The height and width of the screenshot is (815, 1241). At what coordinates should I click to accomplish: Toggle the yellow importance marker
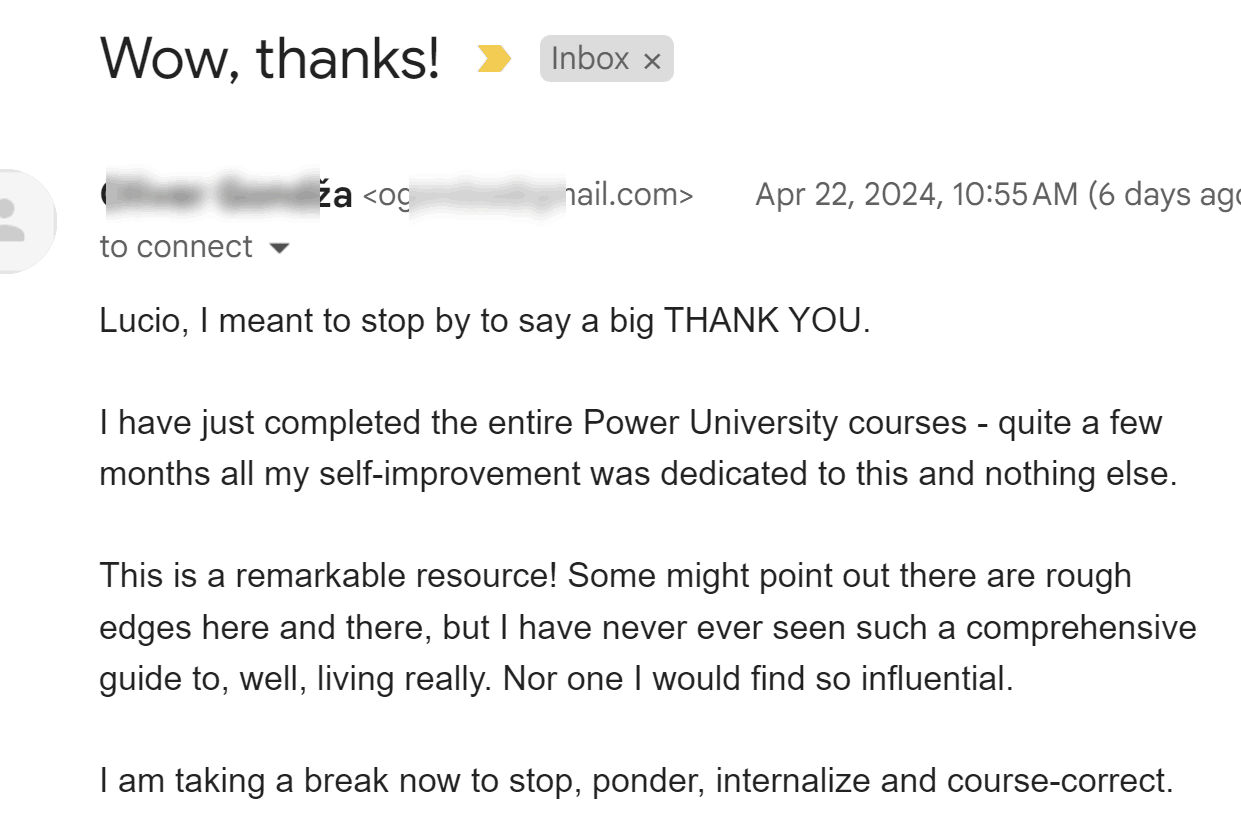click(494, 60)
